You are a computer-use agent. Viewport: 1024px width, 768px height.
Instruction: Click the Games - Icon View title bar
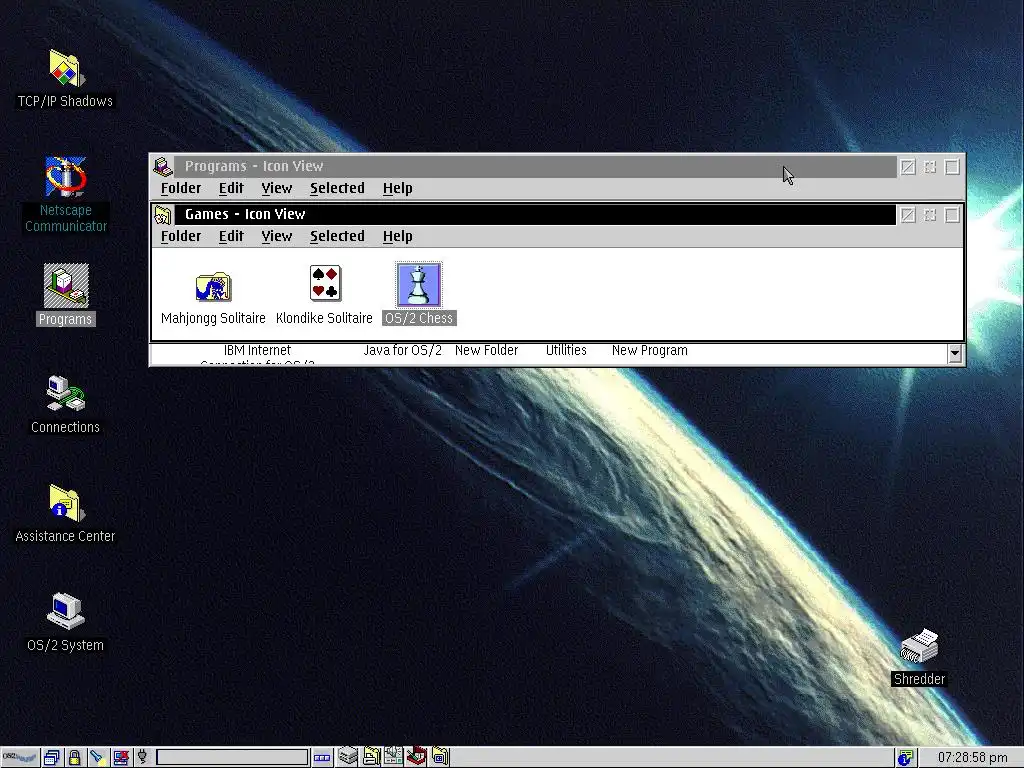(535, 214)
